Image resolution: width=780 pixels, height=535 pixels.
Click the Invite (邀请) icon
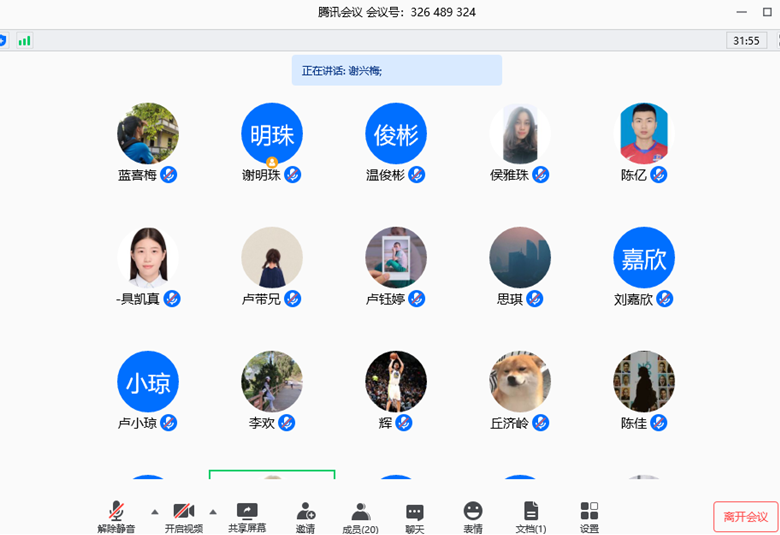click(x=305, y=516)
